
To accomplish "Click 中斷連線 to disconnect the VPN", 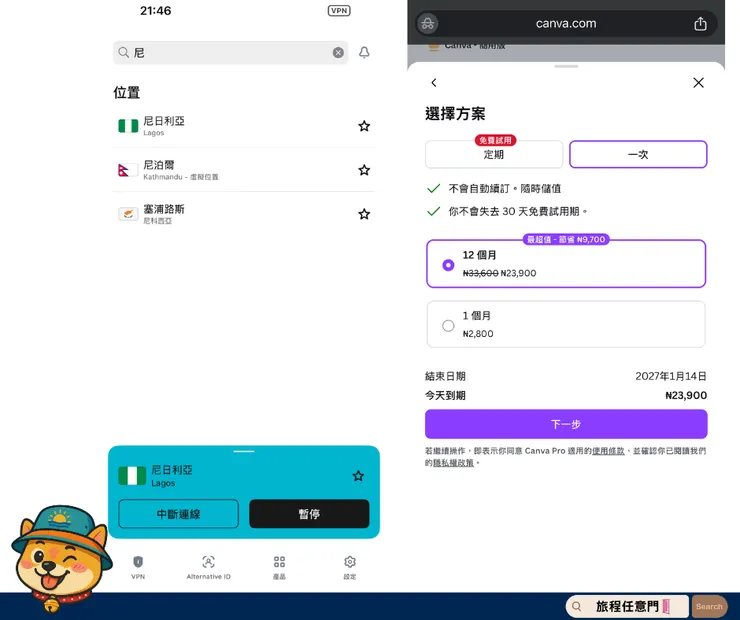I will pyautogui.click(x=178, y=514).
